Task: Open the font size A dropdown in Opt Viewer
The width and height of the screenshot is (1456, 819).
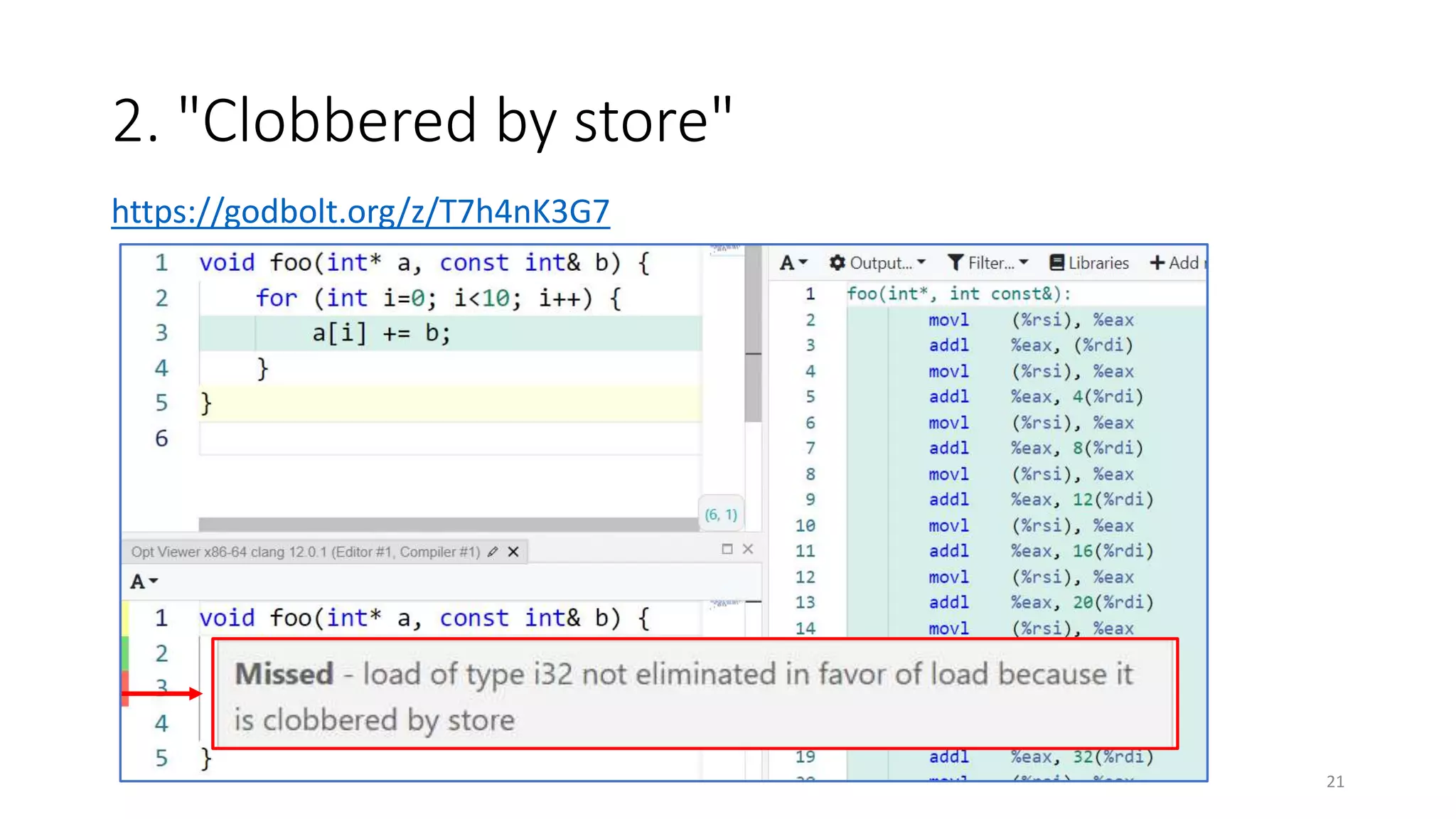Action: coord(144,582)
